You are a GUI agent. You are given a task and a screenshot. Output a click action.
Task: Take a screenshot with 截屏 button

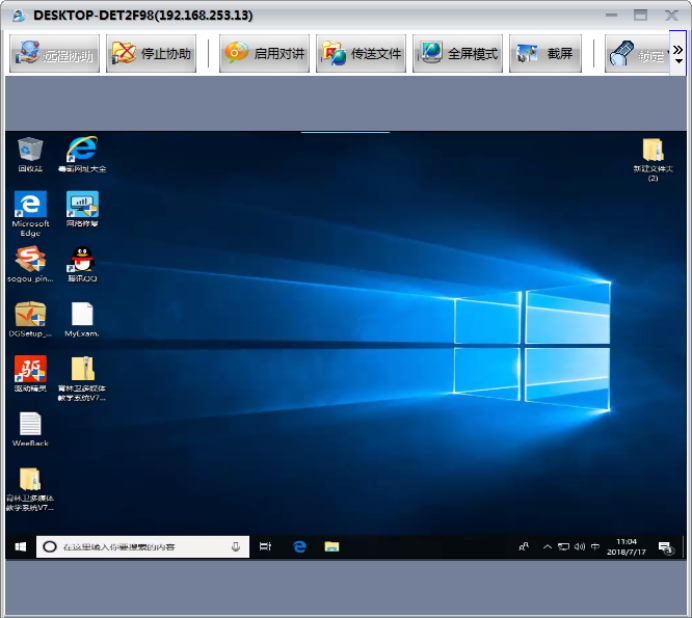click(x=545, y=53)
